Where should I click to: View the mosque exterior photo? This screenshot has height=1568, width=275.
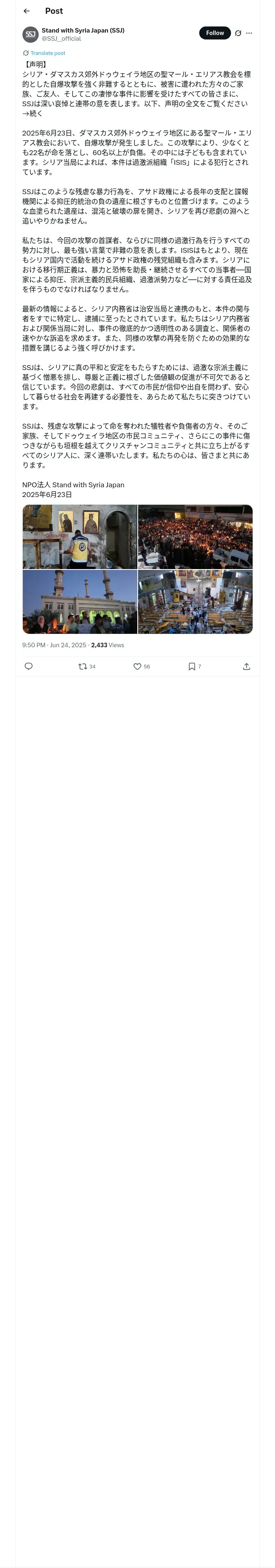pos(80,601)
